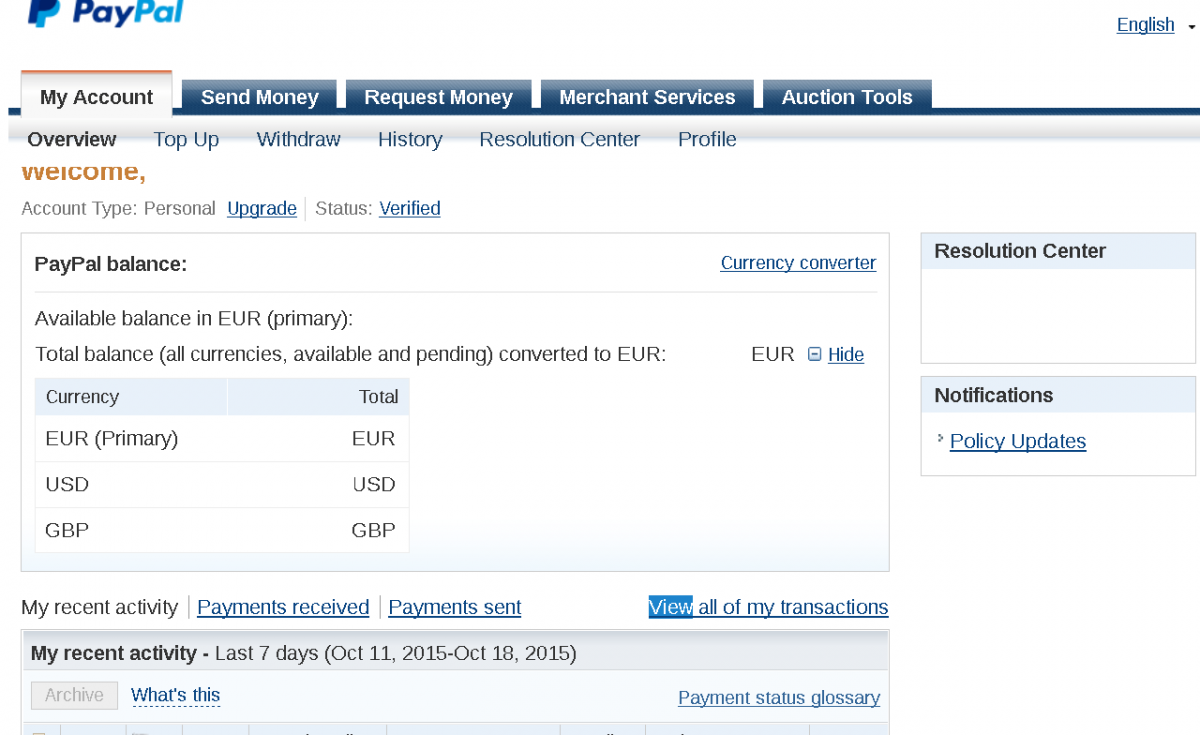The height and width of the screenshot is (735, 1200).
Task: Open Resolution Center in the sub-navigation
Action: point(560,139)
